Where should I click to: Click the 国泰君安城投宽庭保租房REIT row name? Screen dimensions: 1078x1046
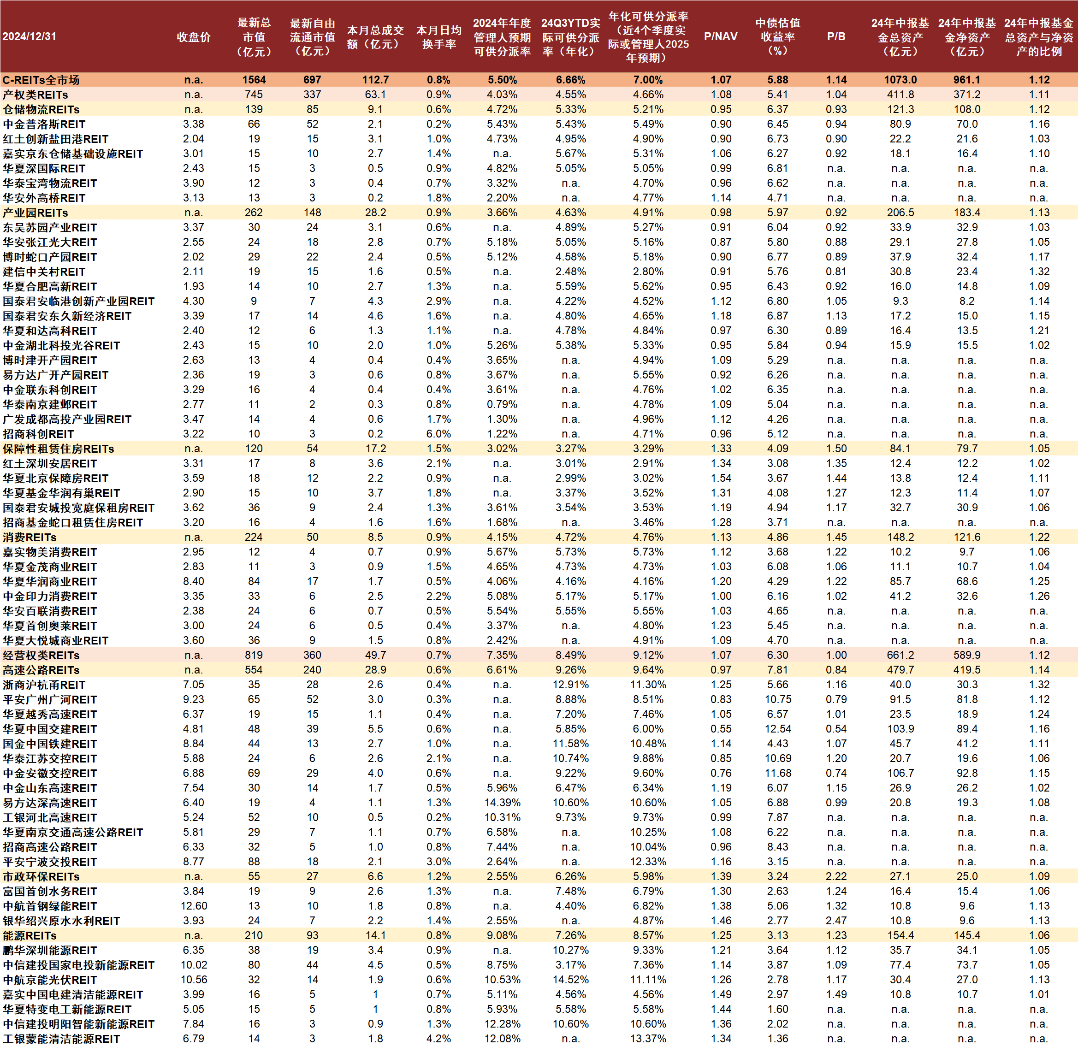(78, 508)
